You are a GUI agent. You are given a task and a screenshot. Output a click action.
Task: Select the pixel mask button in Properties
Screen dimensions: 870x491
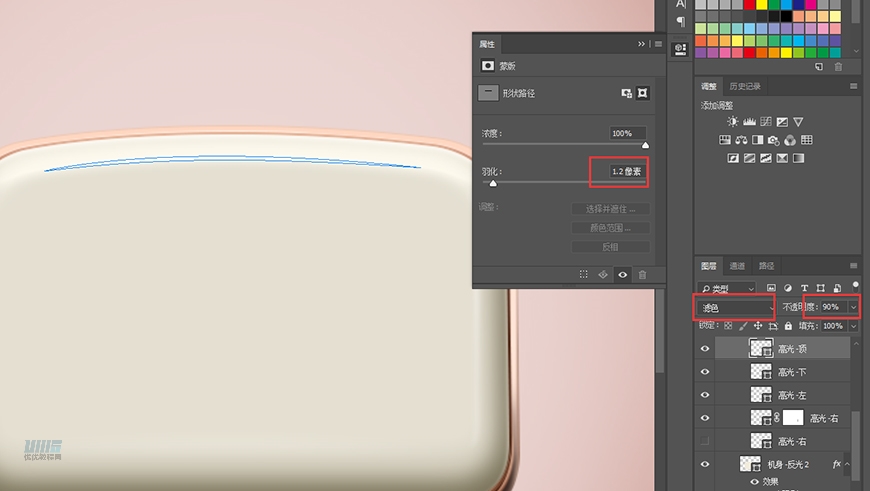click(626, 93)
